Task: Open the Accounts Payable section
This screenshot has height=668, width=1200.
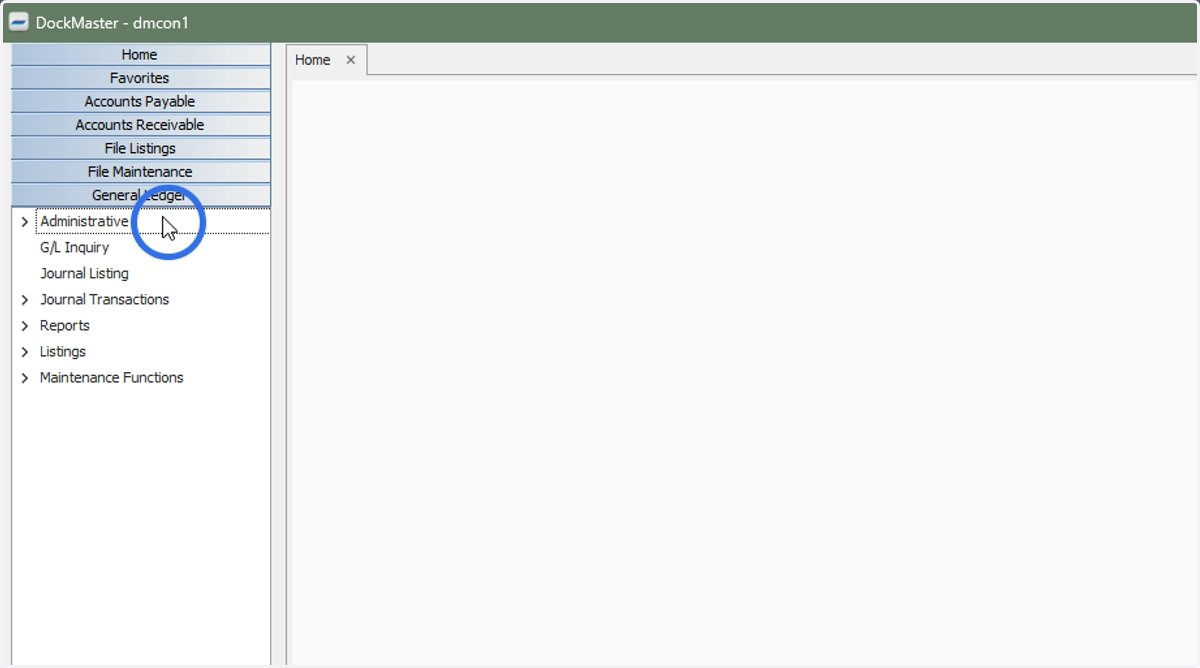Action: (140, 102)
